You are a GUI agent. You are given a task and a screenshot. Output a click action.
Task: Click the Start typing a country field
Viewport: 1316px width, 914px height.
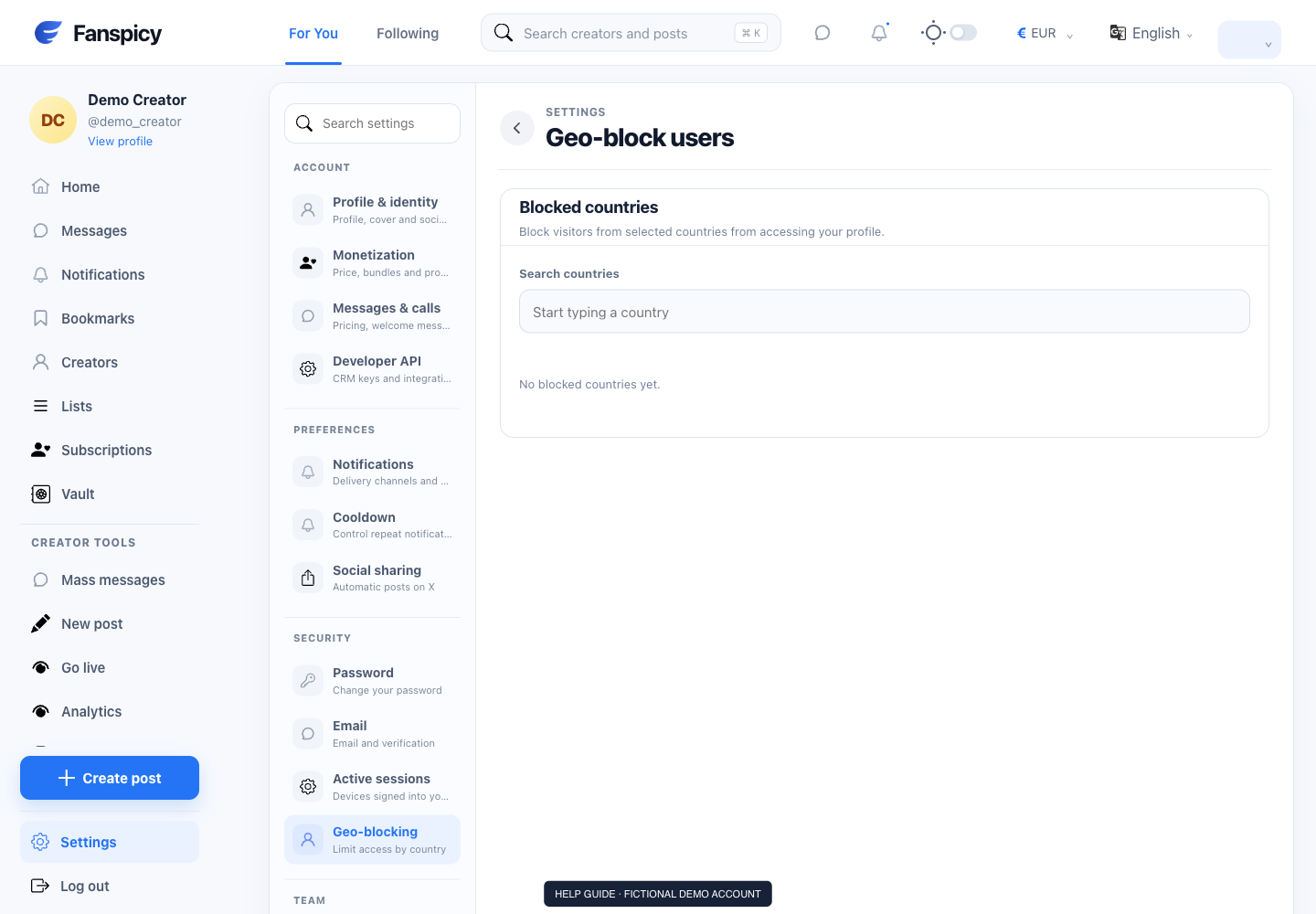(x=885, y=312)
